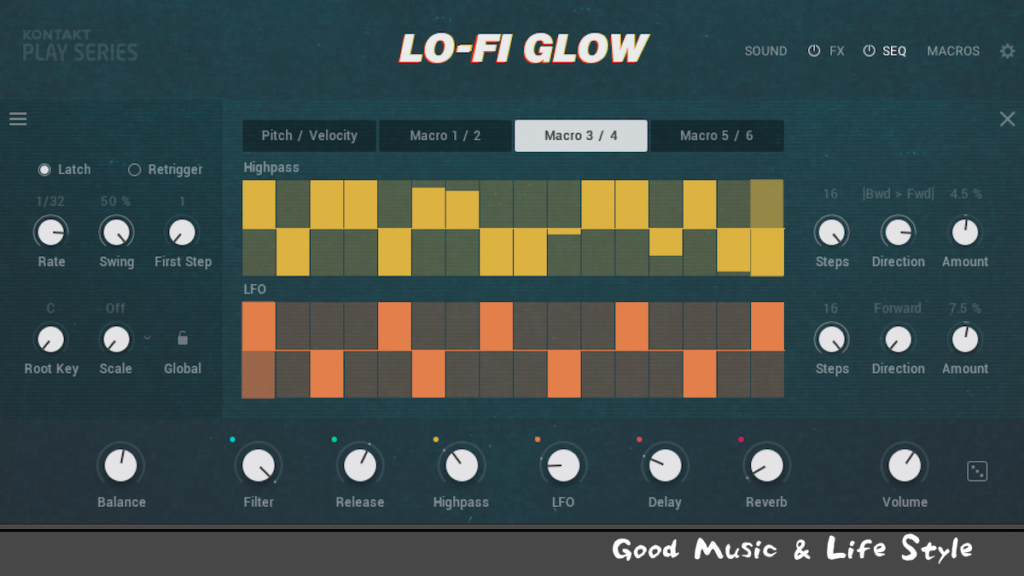Click the green dot above Release
The image size is (1024, 576).
click(x=334, y=440)
